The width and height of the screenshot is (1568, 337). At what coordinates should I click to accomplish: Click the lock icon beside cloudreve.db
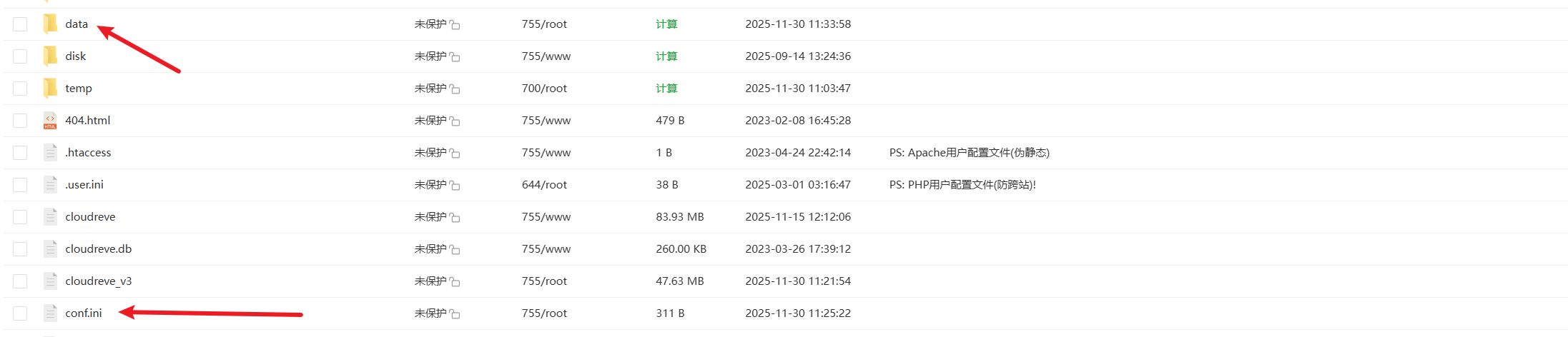pos(455,250)
